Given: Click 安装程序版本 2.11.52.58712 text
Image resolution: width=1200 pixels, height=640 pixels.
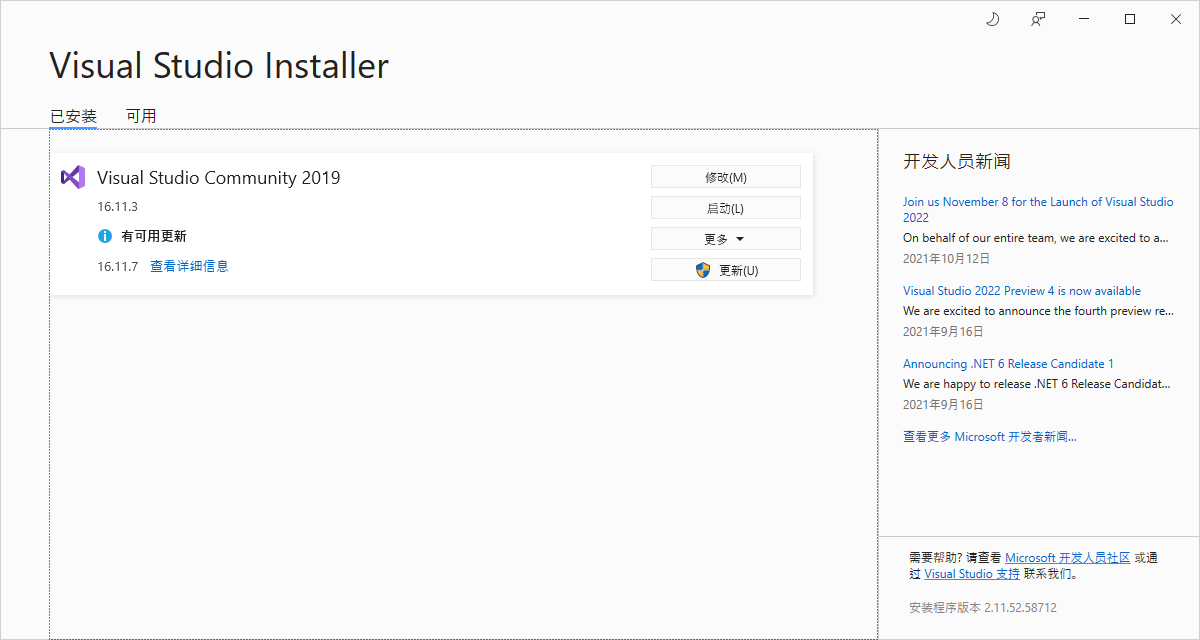Looking at the screenshot, I should [983, 607].
